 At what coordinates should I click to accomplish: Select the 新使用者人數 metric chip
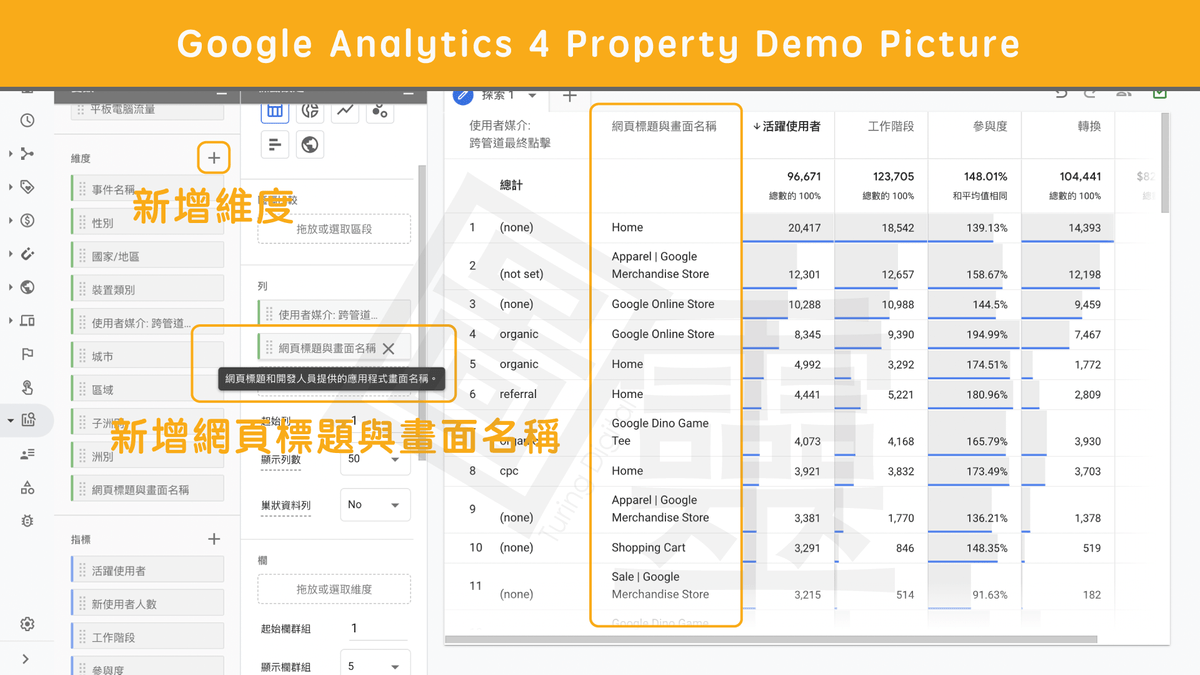coord(148,604)
